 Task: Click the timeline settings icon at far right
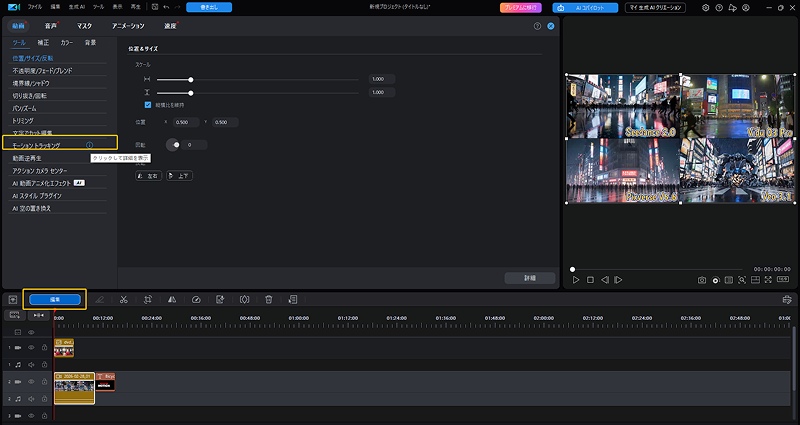click(x=787, y=299)
